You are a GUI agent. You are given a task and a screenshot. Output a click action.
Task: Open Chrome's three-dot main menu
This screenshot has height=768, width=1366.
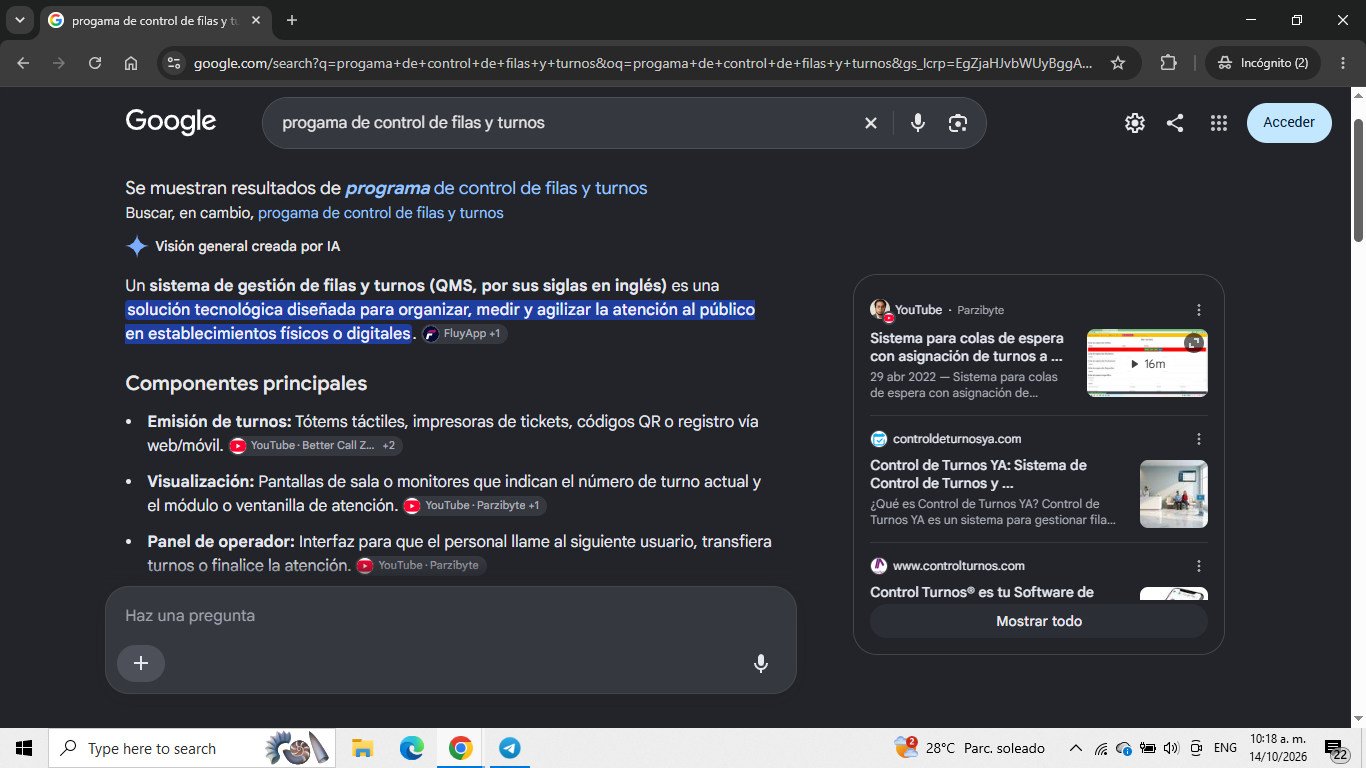click(1341, 63)
